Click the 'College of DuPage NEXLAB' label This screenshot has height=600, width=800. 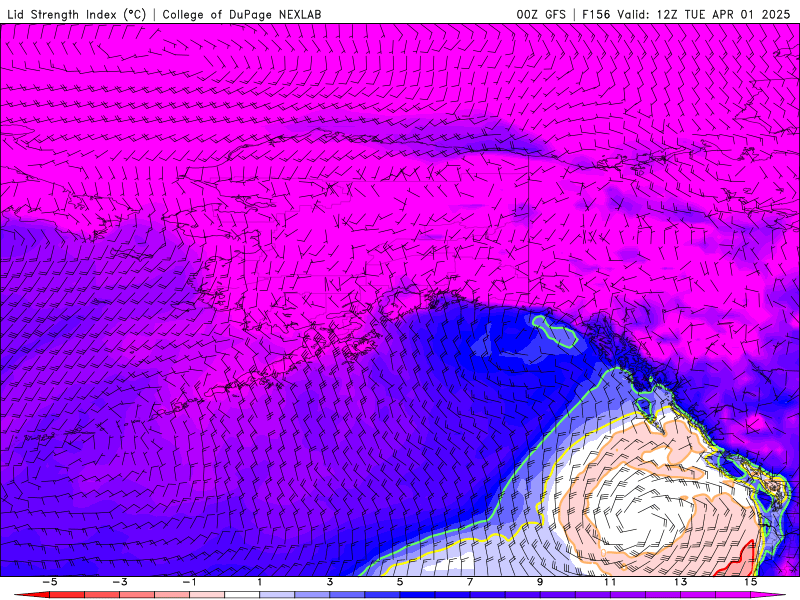pyautogui.click(x=242, y=14)
